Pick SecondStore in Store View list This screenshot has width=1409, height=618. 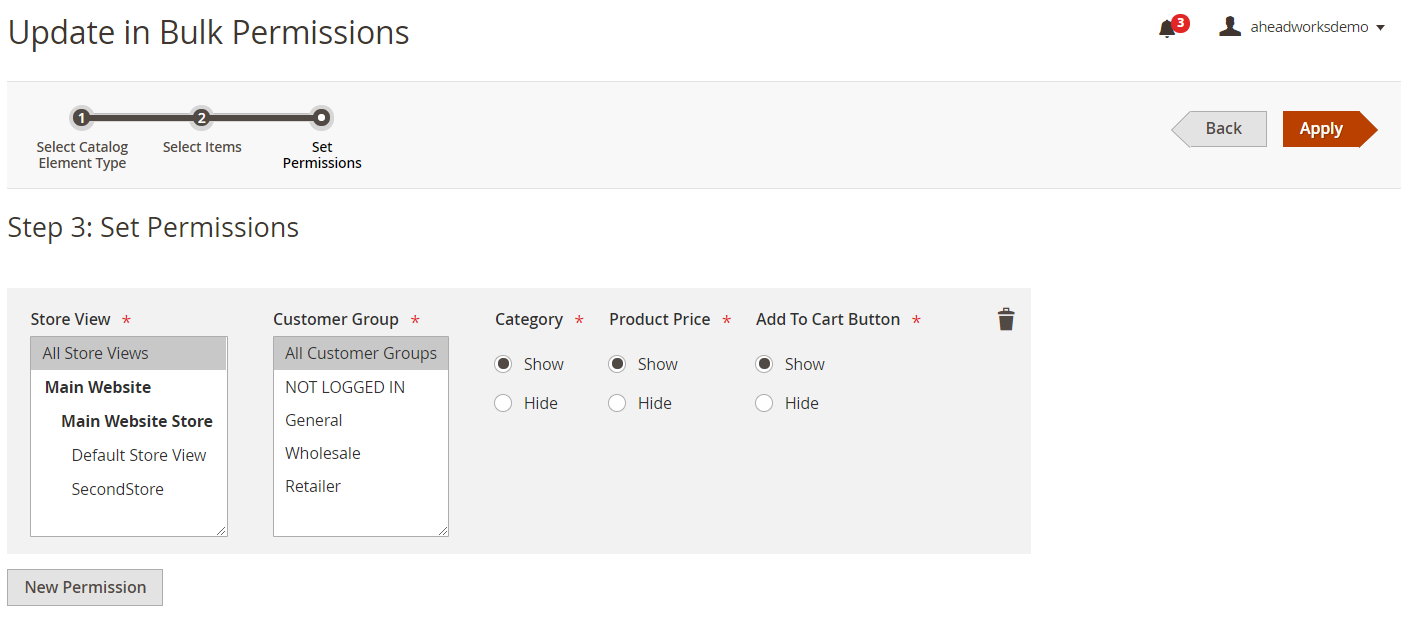129,489
